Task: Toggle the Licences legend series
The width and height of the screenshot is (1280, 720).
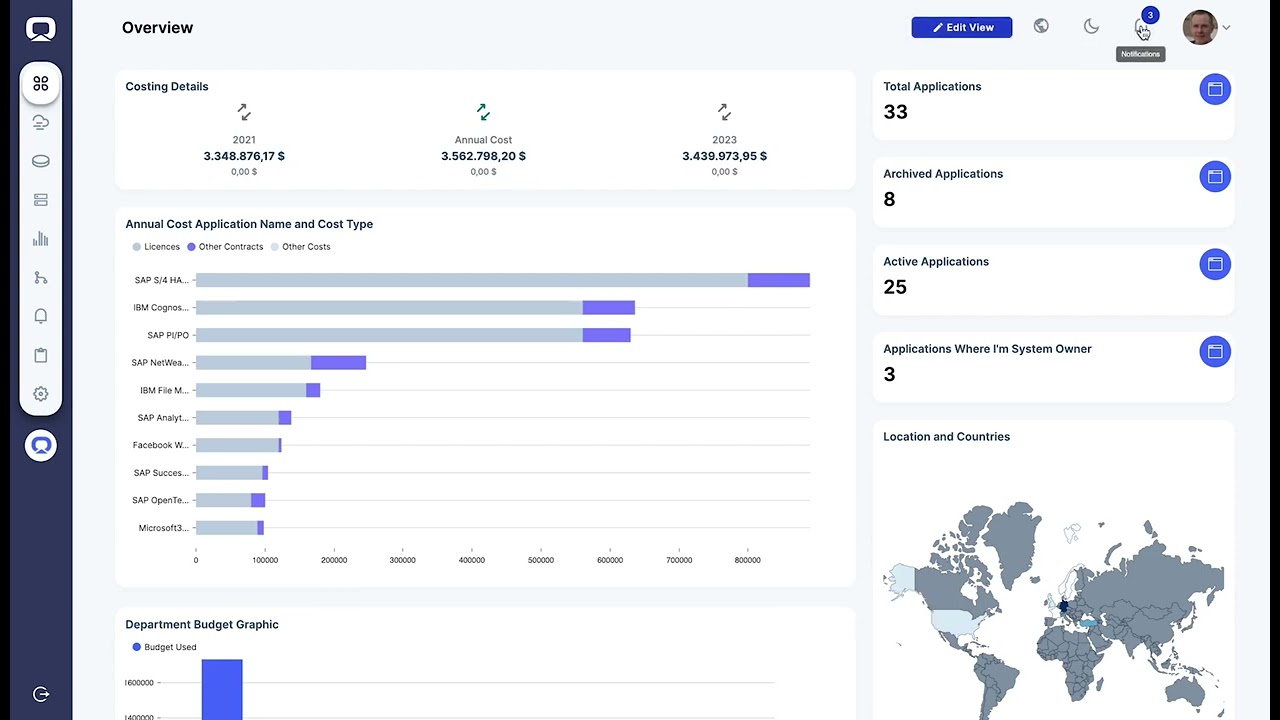Action: (156, 247)
